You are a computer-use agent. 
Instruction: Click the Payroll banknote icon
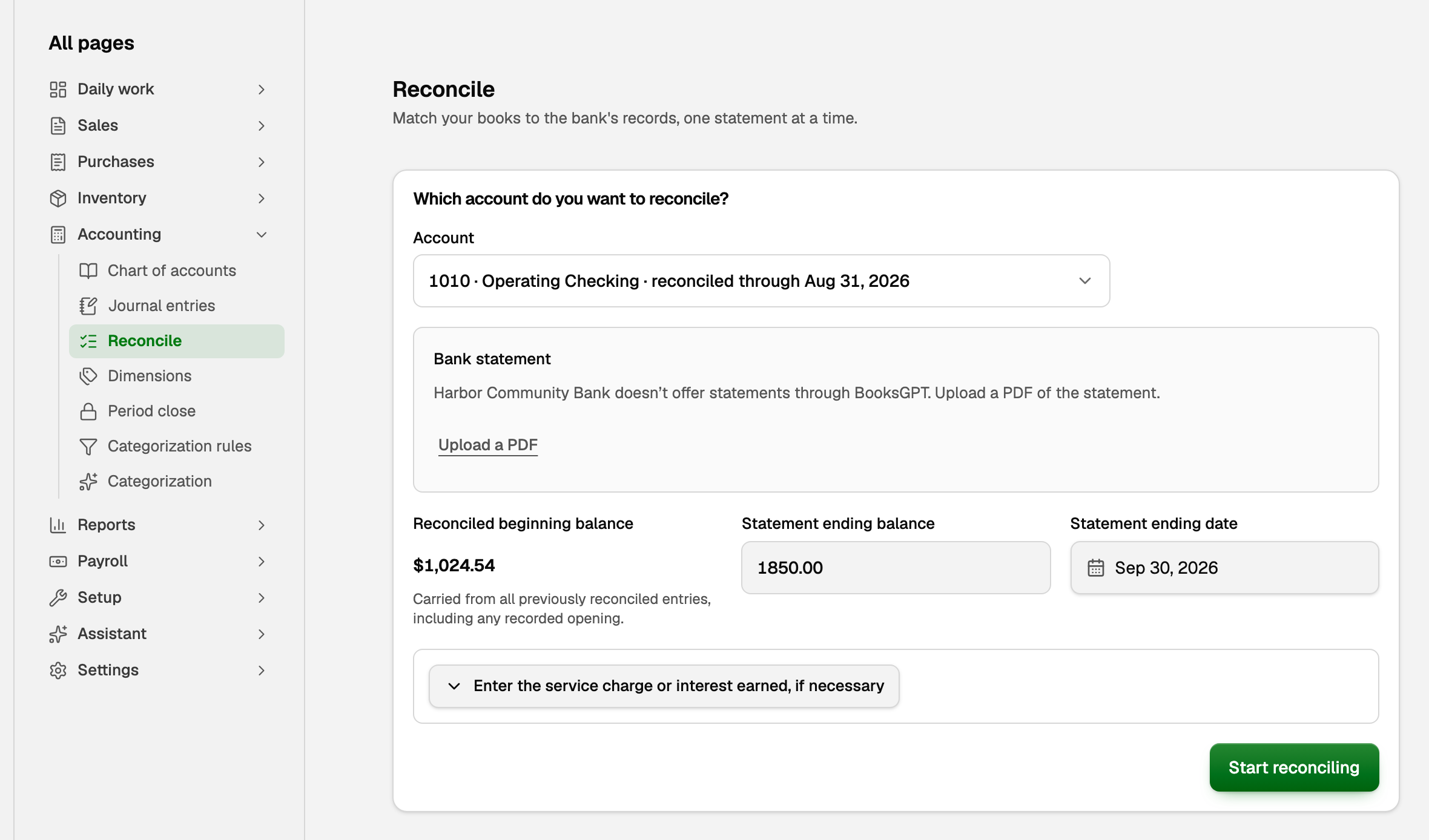point(58,562)
